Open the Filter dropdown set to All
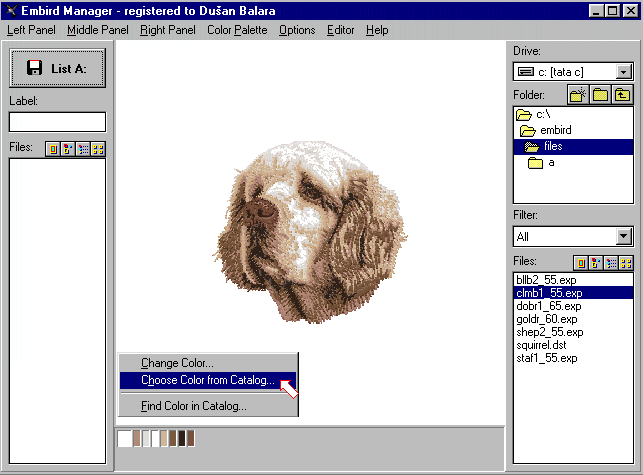This screenshot has width=643, height=475. click(573, 237)
